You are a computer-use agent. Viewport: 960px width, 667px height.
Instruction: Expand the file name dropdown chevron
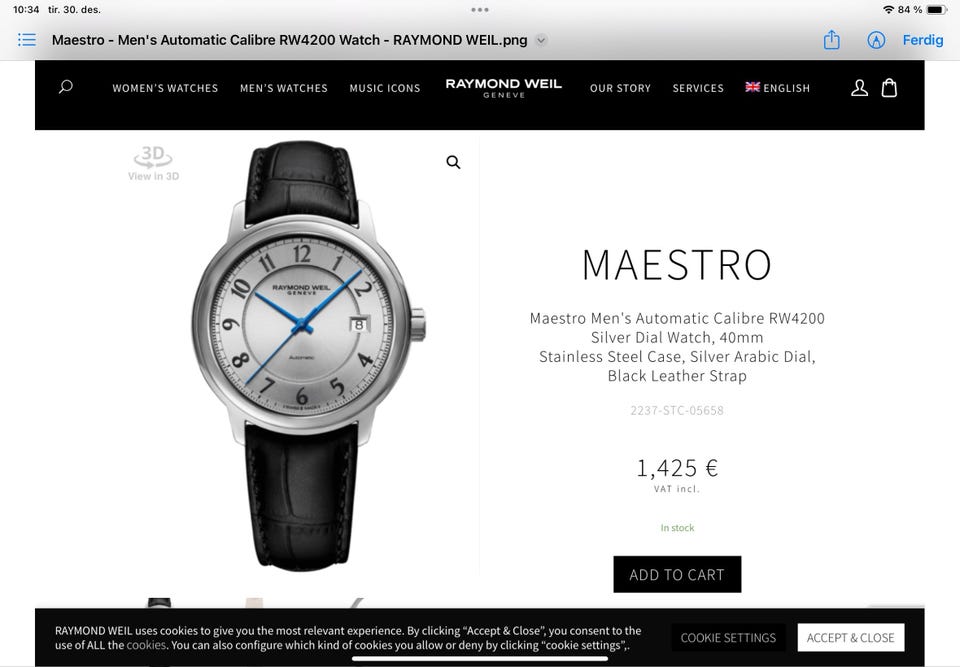point(541,40)
